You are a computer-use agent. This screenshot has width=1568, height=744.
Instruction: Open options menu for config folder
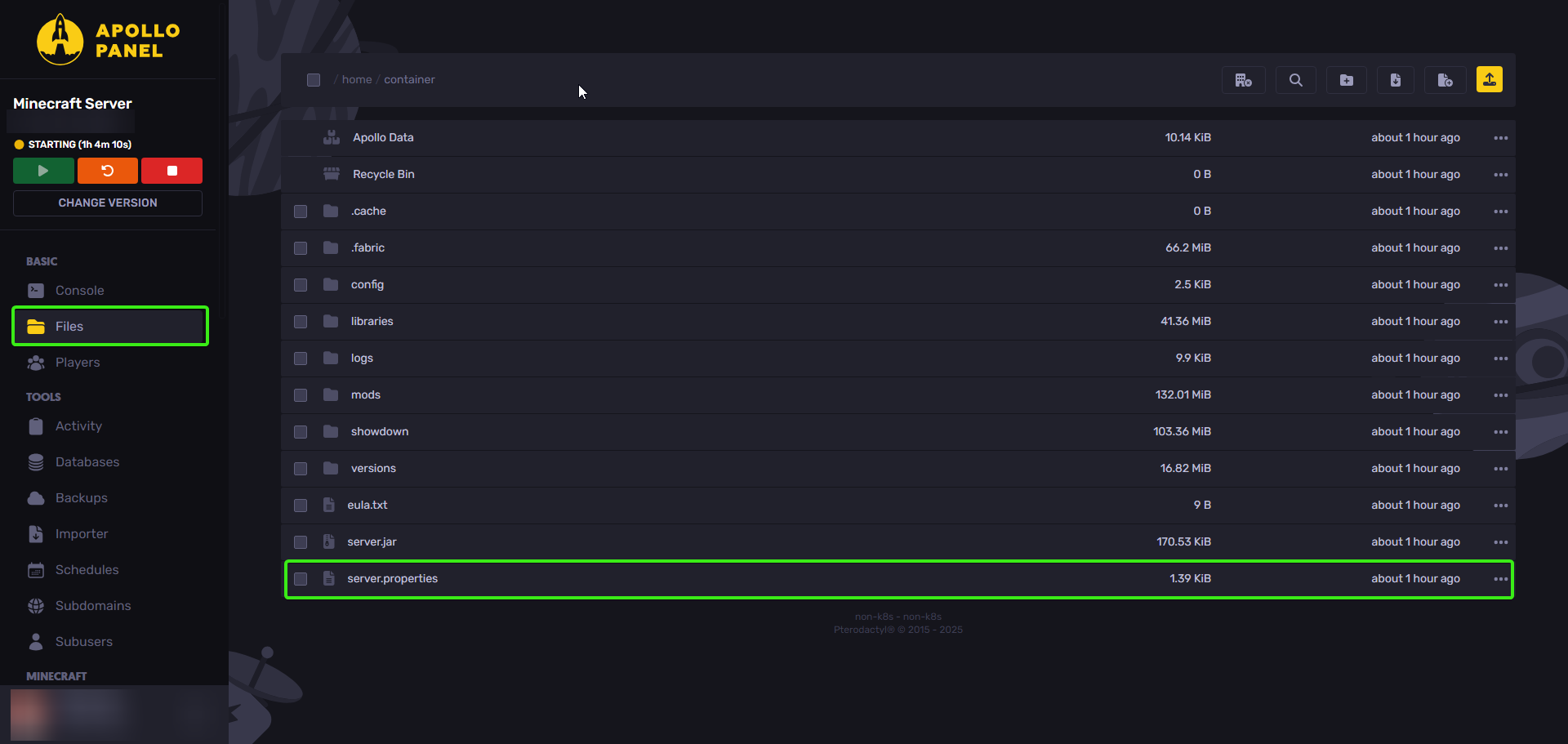pos(1500,285)
